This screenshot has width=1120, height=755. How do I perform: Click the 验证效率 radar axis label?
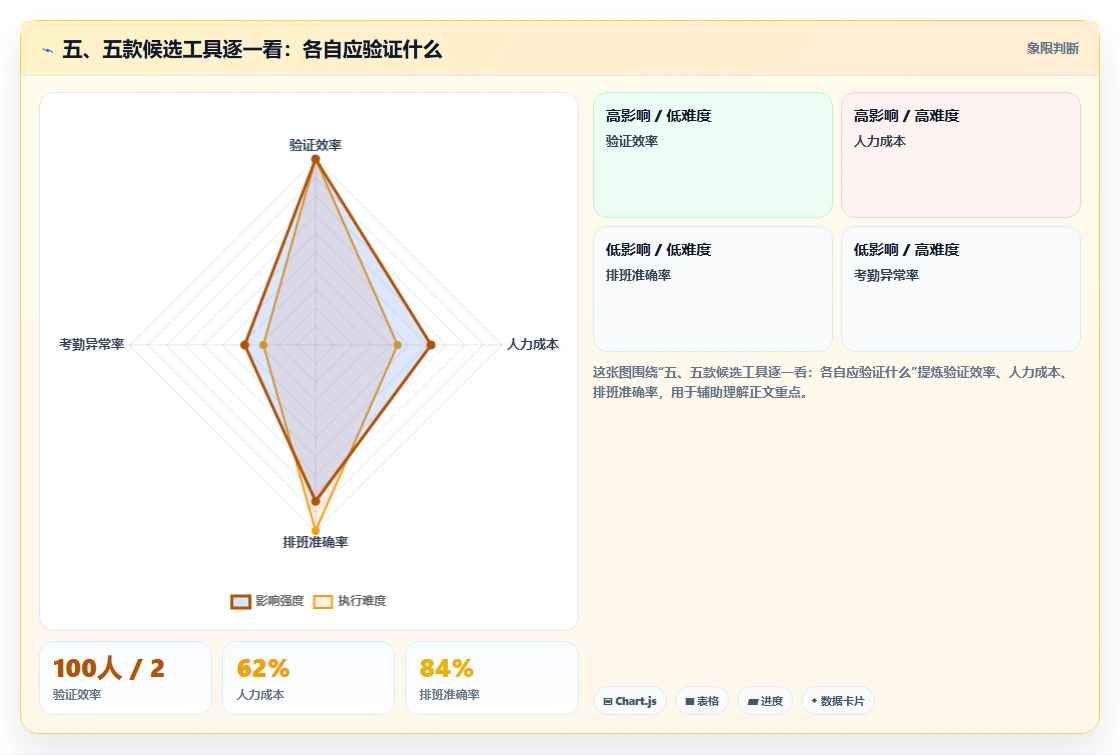point(315,145)
